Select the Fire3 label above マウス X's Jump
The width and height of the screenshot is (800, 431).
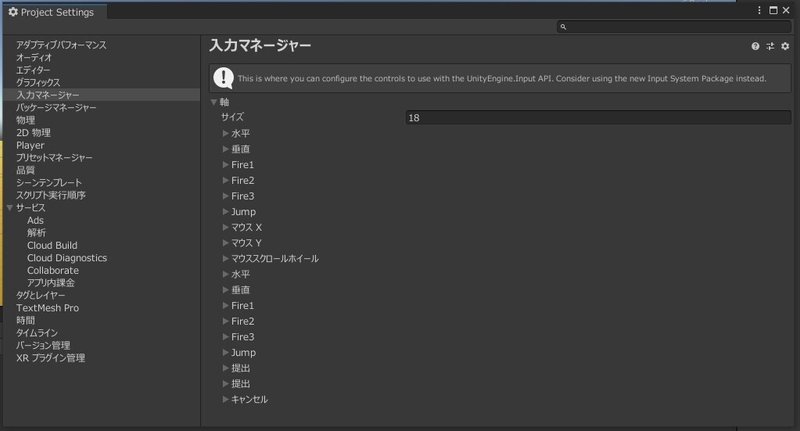pos(243,196)
